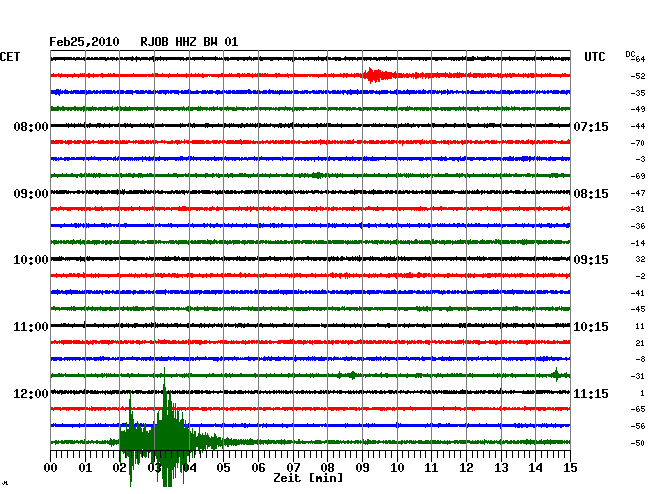
Task: Click the x-axis minute tick label 09
Action: (362, 468)
